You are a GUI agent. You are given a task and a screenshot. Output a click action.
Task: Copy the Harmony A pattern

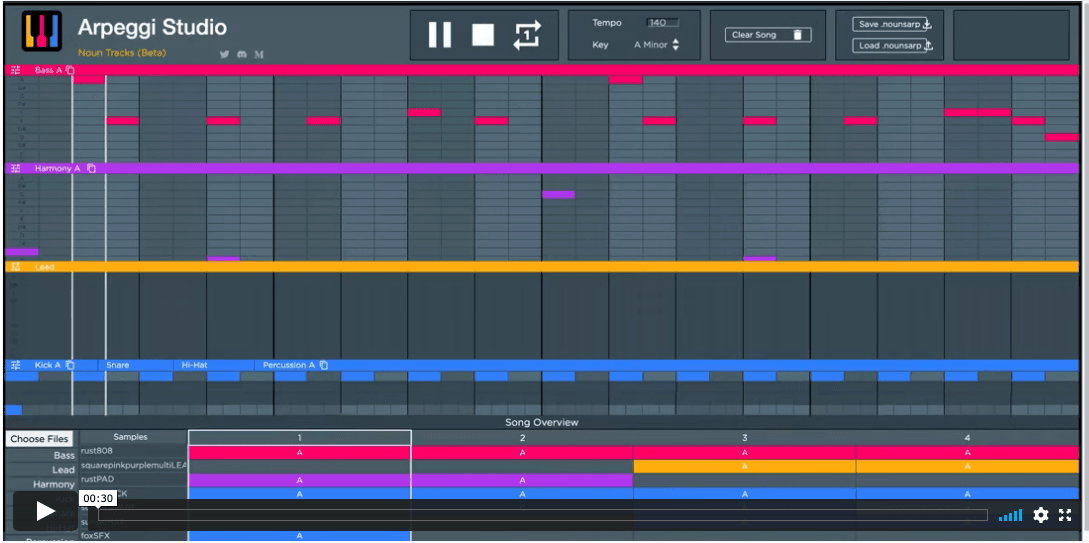(x=91, y=168)
